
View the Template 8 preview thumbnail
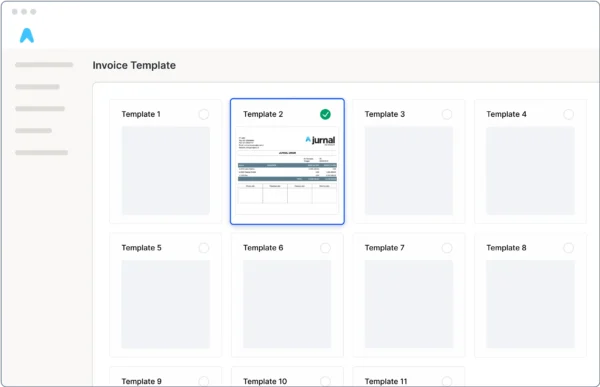pos(530,304)
